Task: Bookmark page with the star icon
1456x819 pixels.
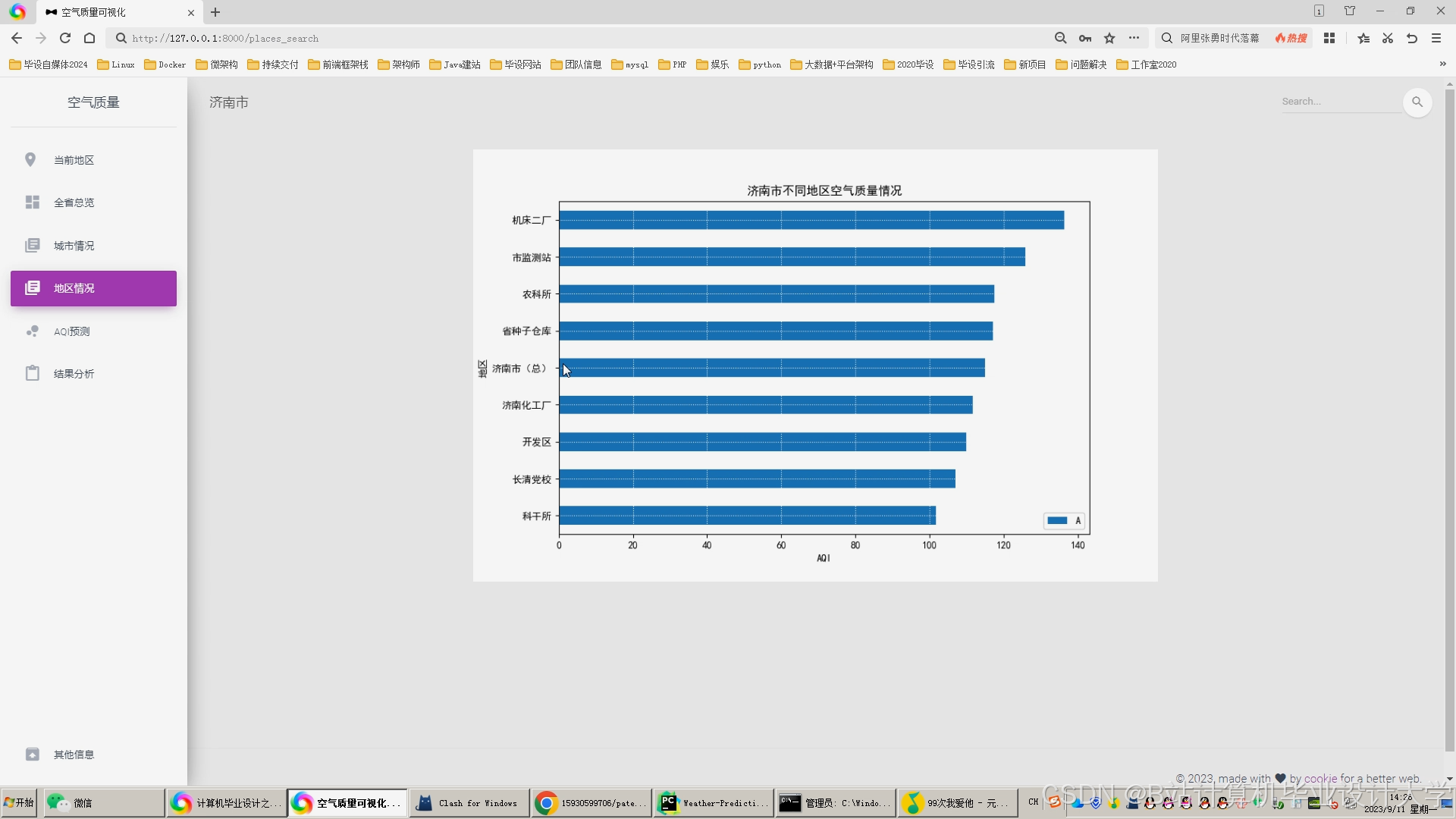Action: point(1109,38)
